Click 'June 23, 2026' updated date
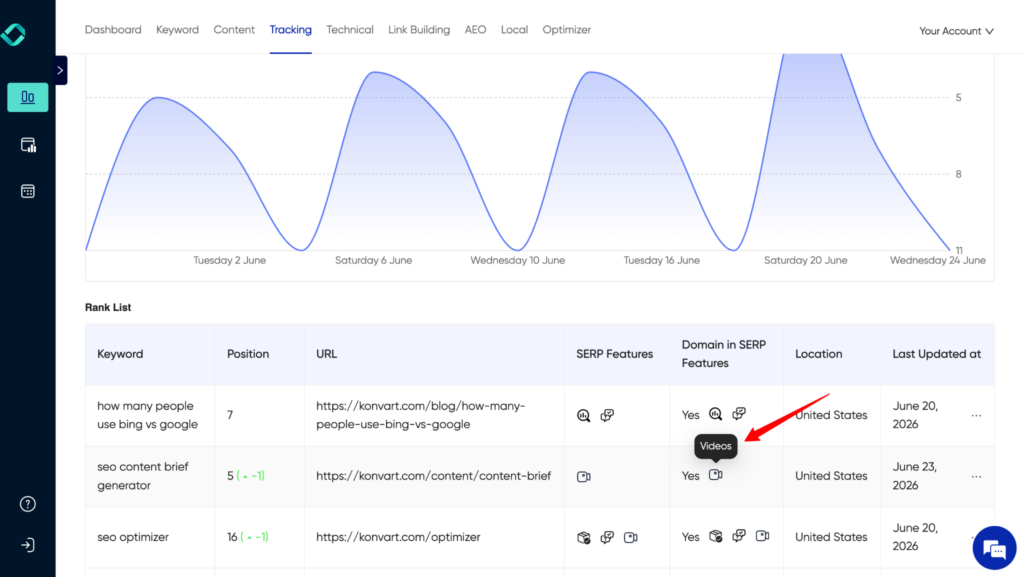Viewport: 1024px width, 577px height. pyautogui.click(x=915, y=476)
